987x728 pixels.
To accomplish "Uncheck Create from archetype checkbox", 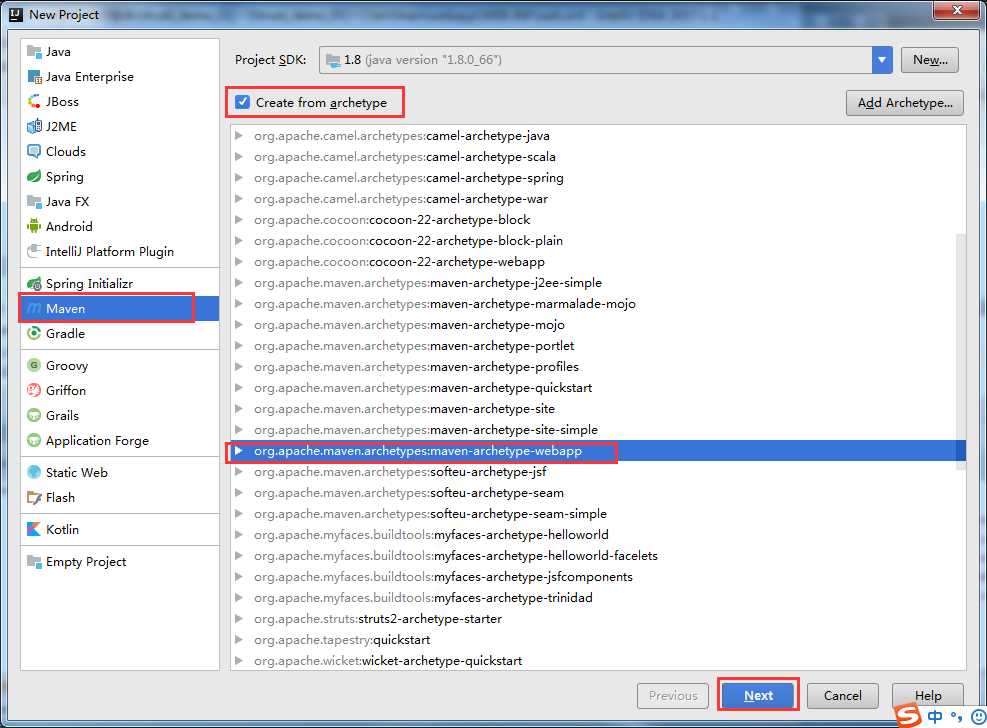I will tap(242, 102).
